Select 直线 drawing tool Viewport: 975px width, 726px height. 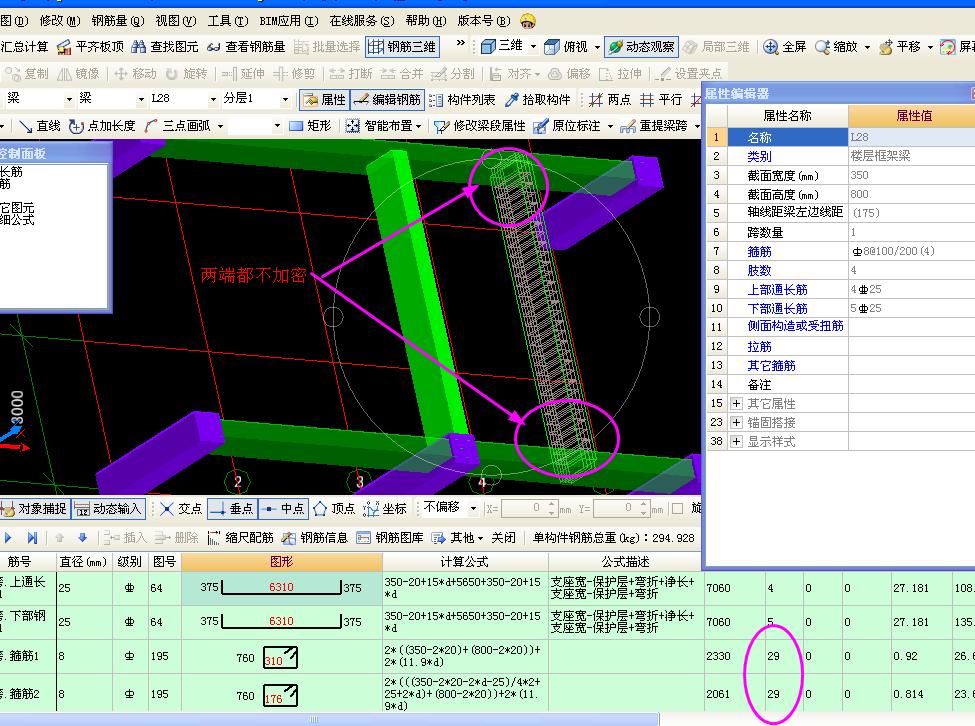(39, 126)
